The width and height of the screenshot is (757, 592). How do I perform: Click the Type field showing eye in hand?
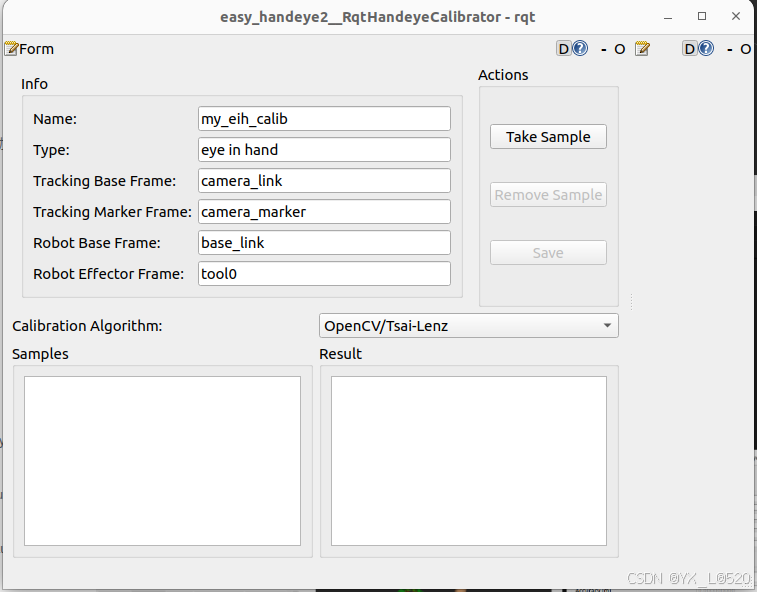[x=324, y=150]
